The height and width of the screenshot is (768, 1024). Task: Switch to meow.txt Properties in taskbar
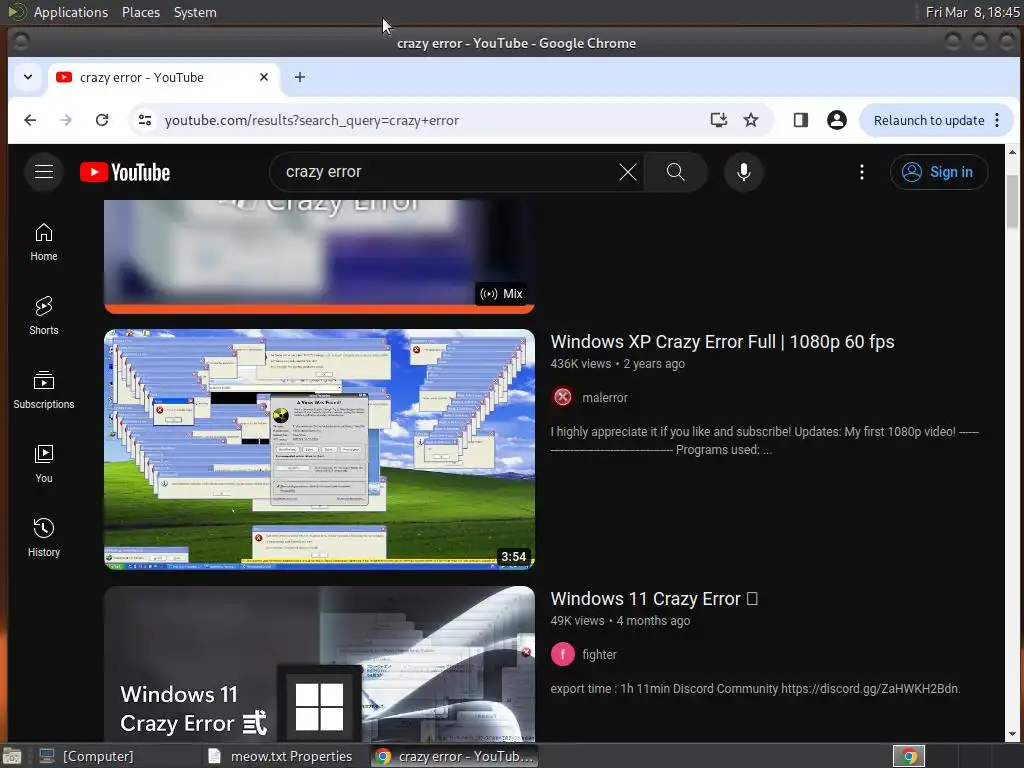pos(281,756)
